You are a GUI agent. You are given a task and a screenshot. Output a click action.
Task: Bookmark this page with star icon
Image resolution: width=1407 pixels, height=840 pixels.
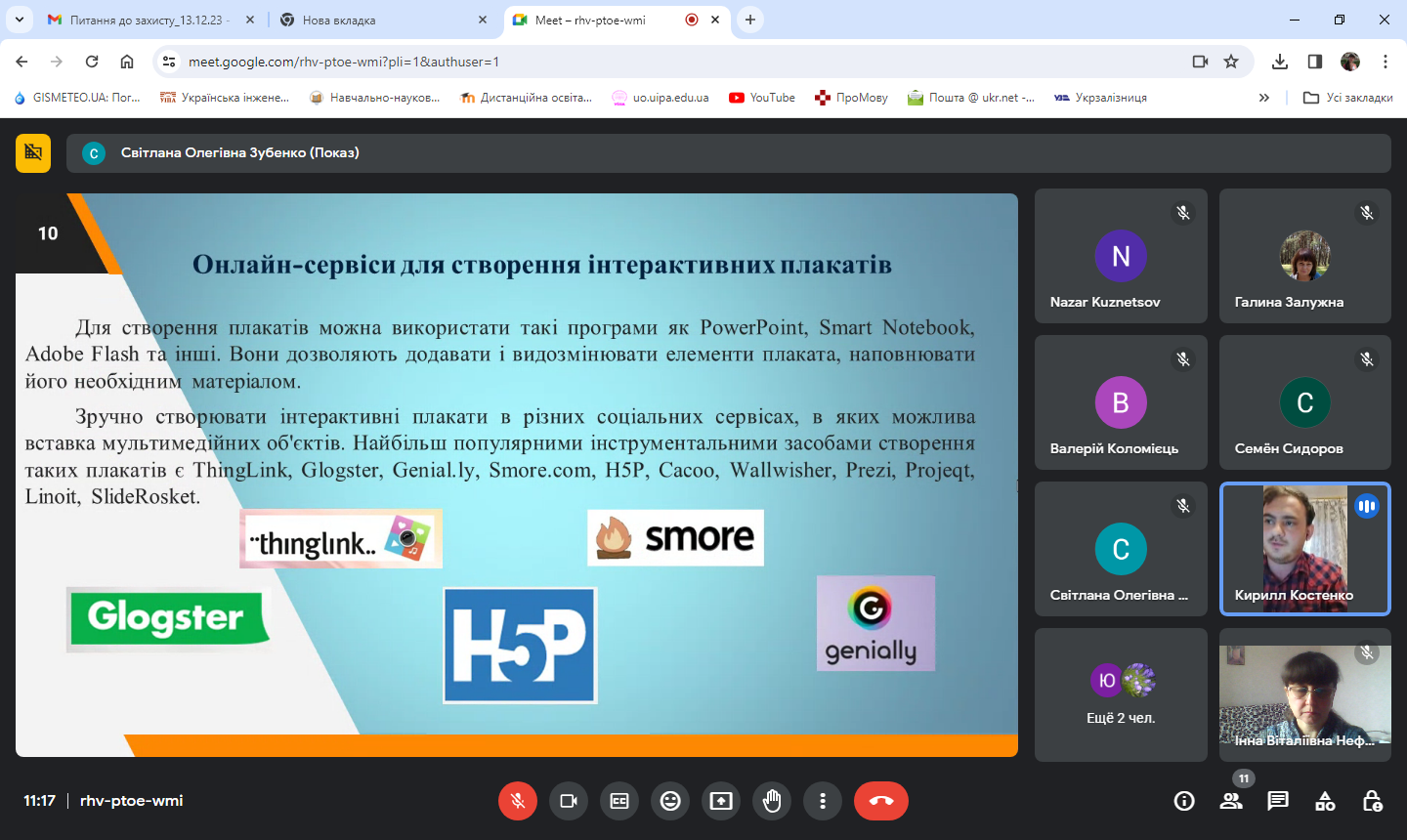(x=1231, y=62)
